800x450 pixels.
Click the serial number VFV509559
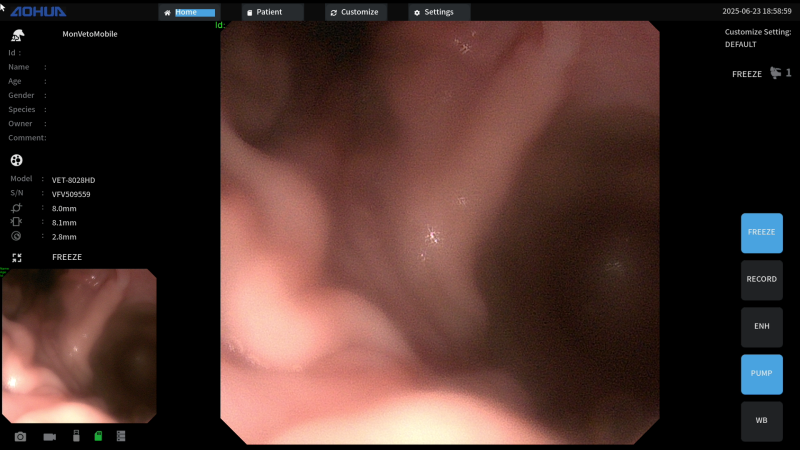(71, 194)
